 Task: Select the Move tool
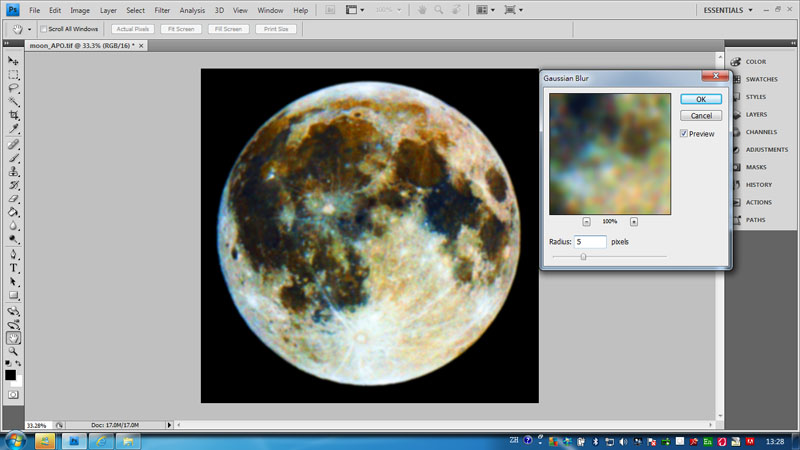pos(14,61)
